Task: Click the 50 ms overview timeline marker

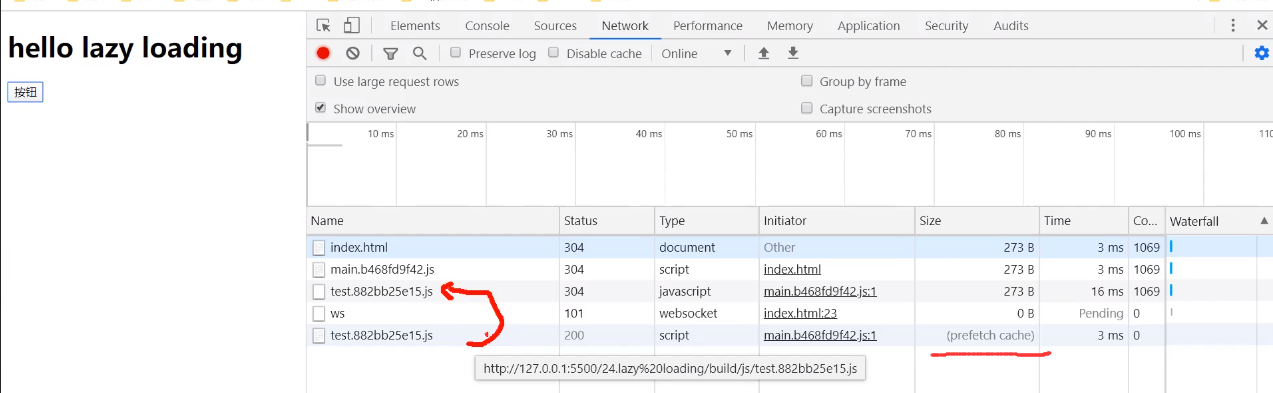Action: point(739,133)
